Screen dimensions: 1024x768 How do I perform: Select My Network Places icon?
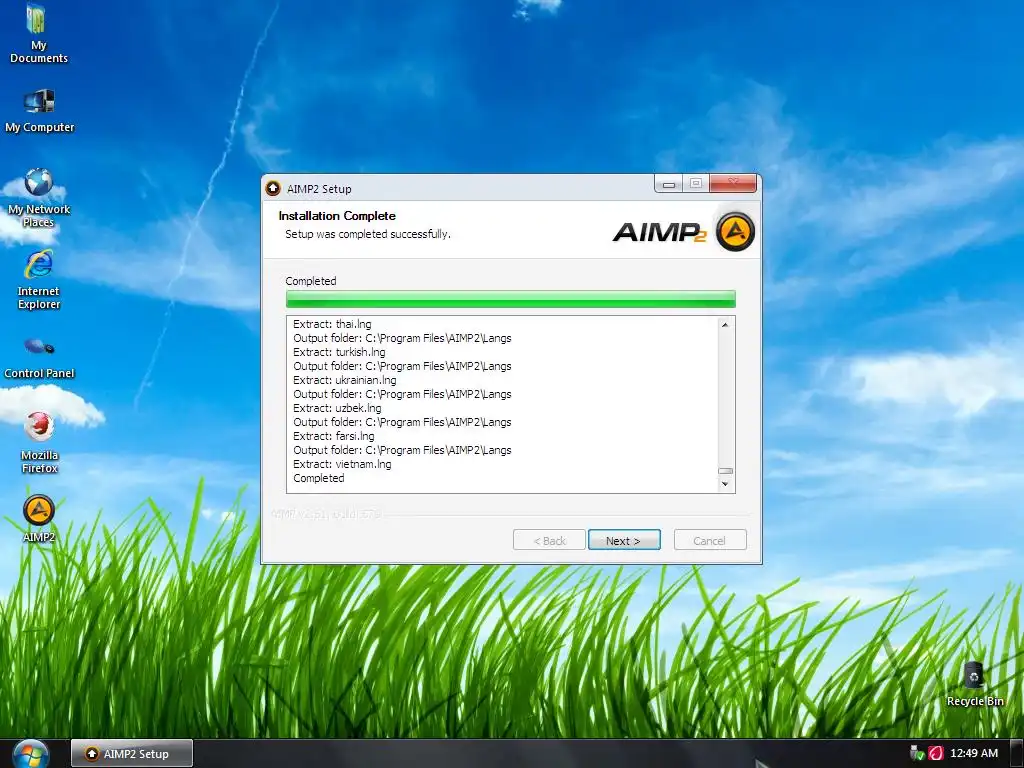point(39,198)
